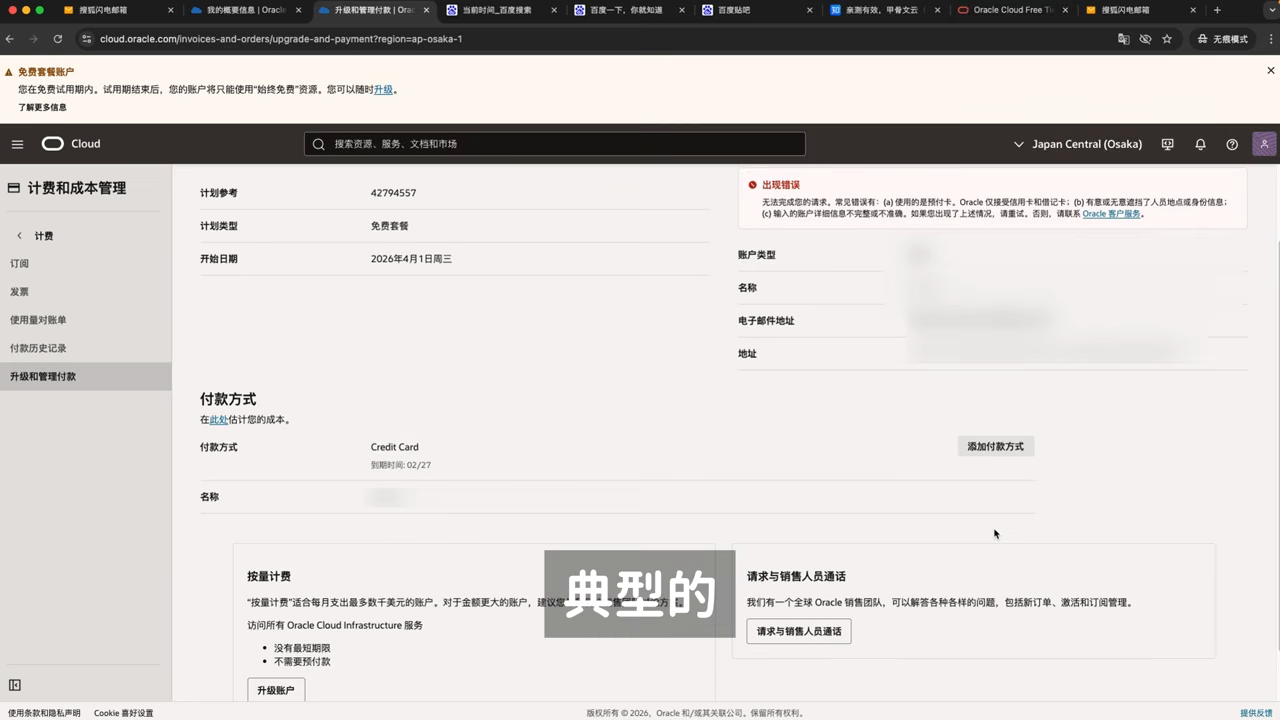Open the notifications bell

pos(1200,144)
